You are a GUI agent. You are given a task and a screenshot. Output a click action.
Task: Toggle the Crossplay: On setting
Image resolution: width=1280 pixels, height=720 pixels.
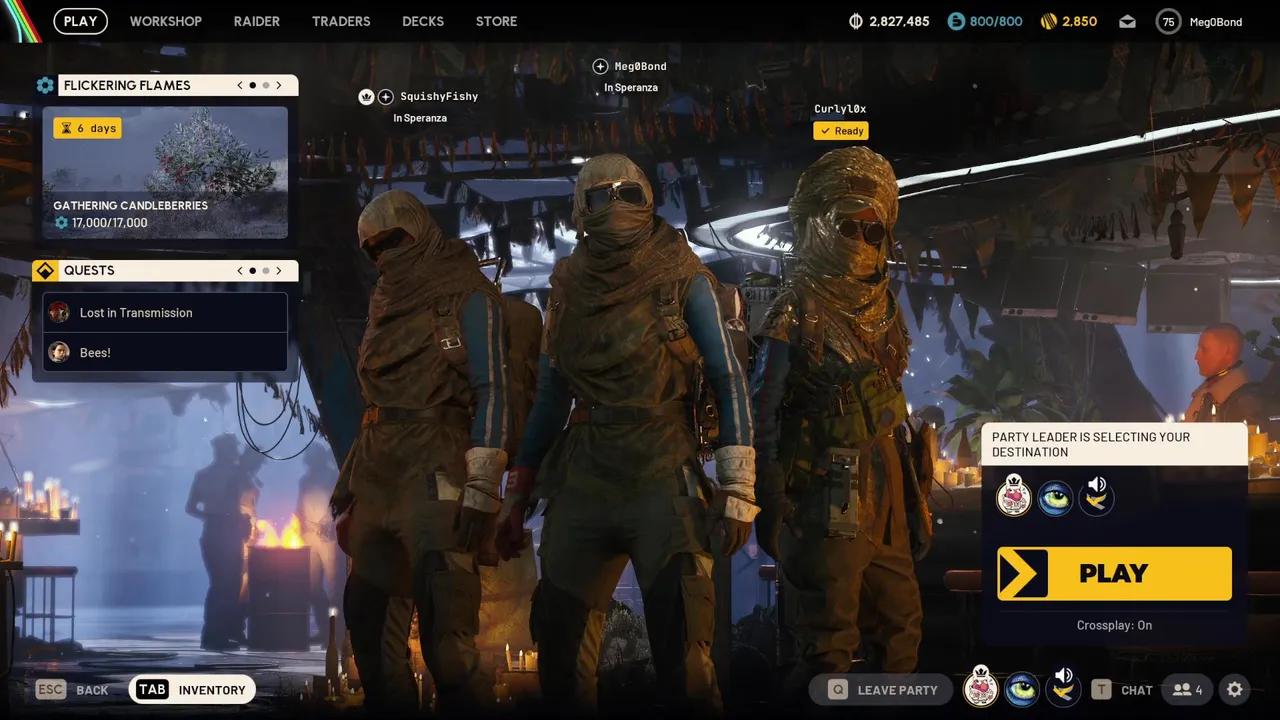[x=1114, y=625]
